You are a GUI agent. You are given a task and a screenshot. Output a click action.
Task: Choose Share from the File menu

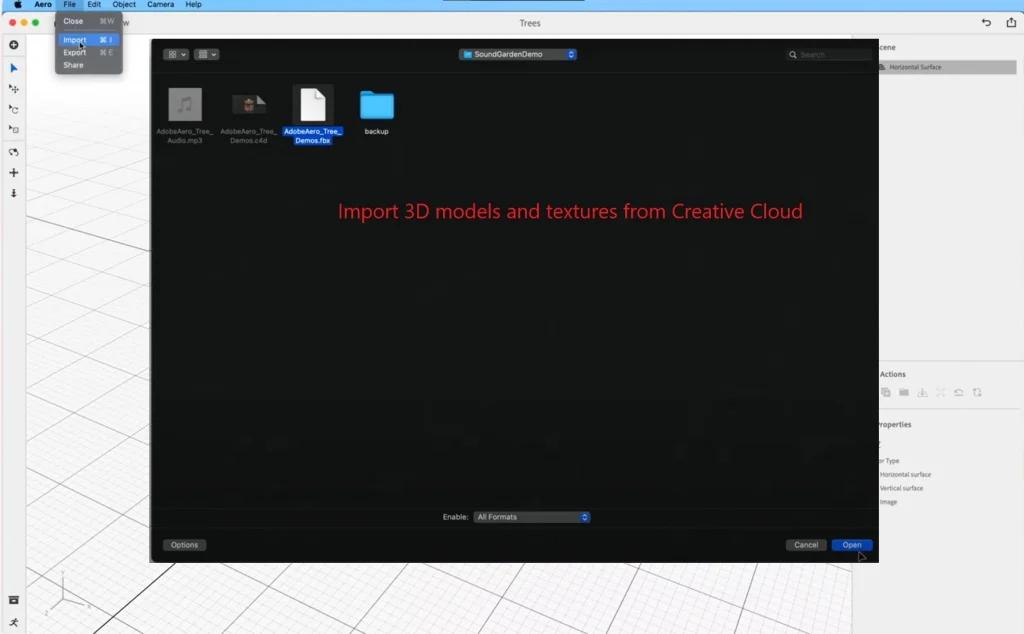coord(89,65)
